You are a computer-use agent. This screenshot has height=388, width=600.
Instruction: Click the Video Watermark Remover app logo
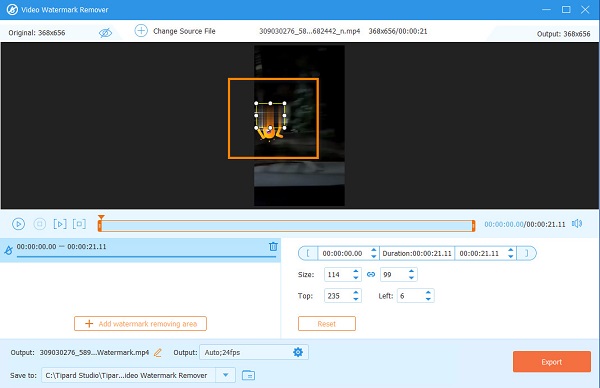[x=12, y=10]
